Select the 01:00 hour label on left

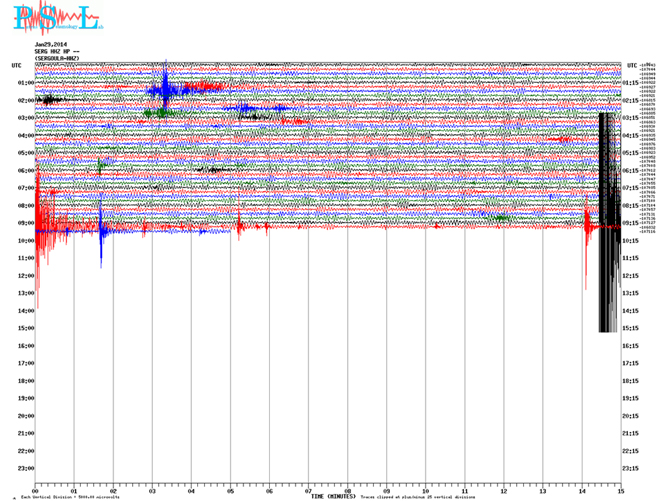(x=26, y=83)
